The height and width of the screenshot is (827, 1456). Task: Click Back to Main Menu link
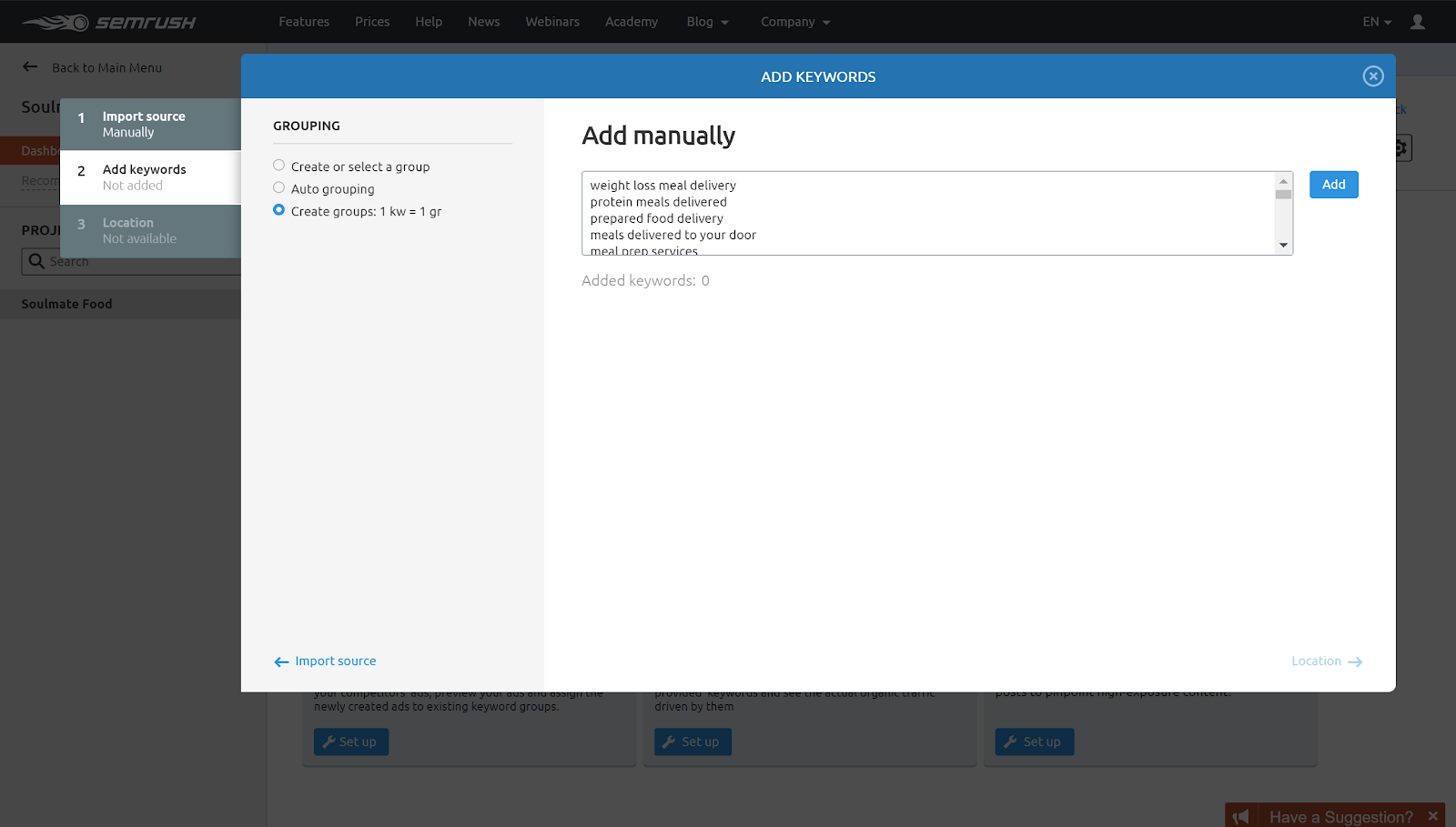[106, 67]
